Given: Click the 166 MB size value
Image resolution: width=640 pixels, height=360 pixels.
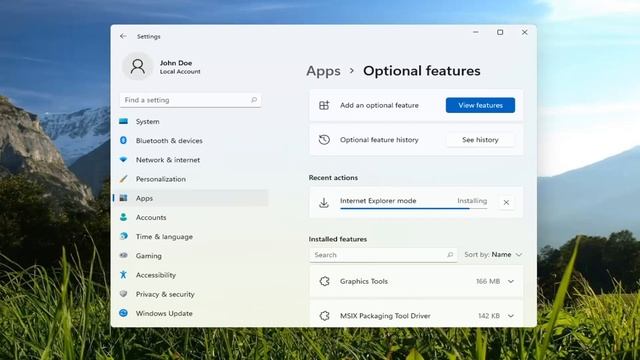Looking at the screenshot, I should (488, 281).
